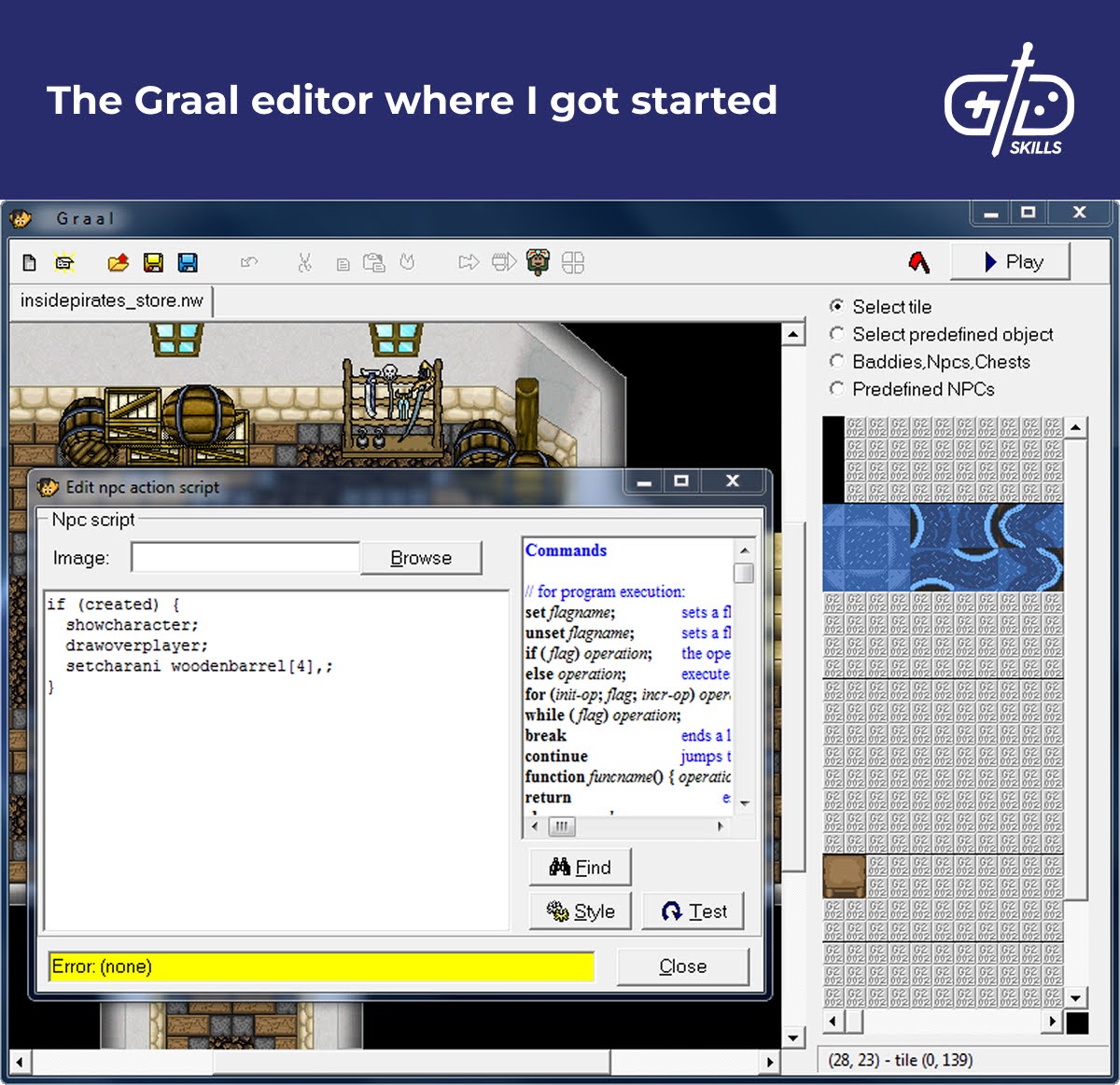Click the flame delete toolbar icon
The image size is (1120, 1085).
tap(407, 262)
